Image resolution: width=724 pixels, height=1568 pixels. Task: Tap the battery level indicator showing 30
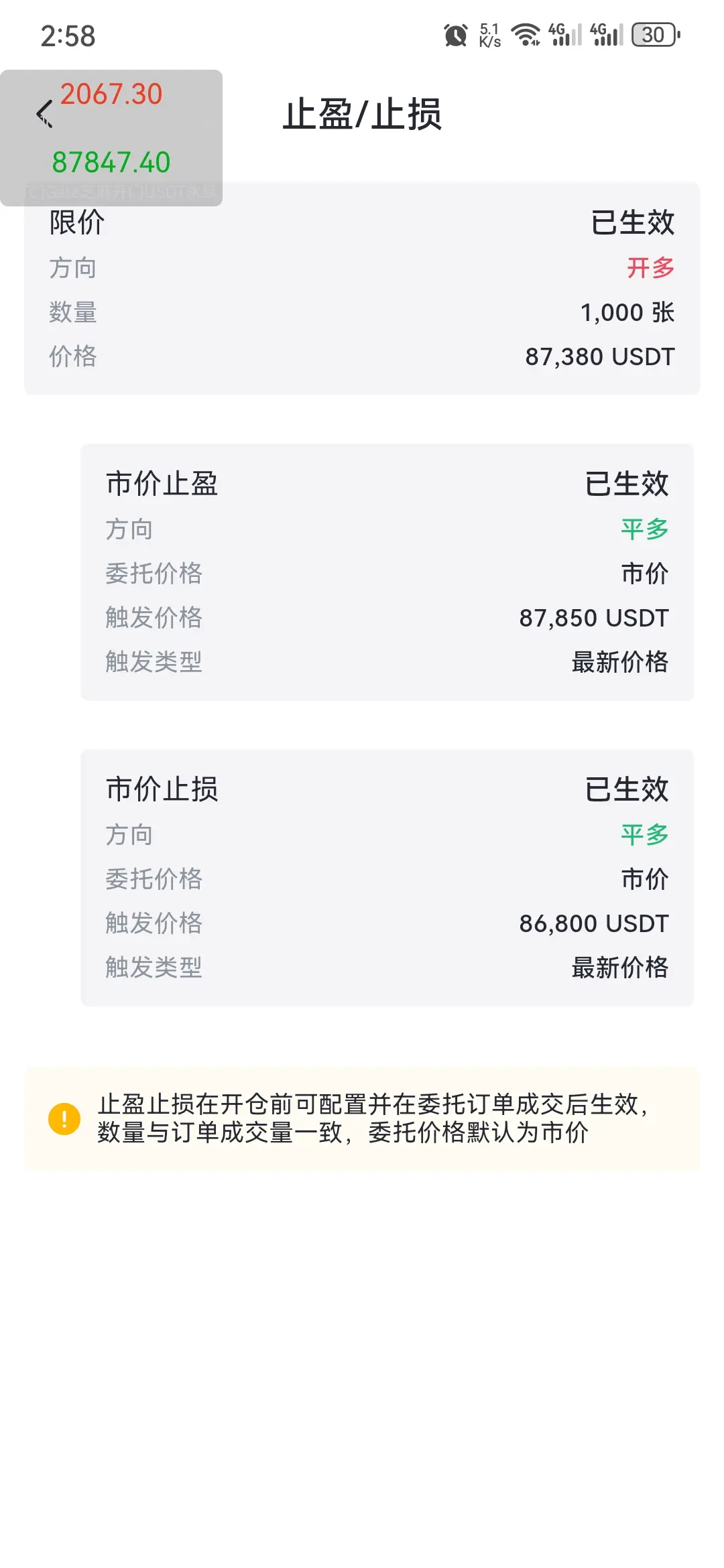(x=656, y=35)
